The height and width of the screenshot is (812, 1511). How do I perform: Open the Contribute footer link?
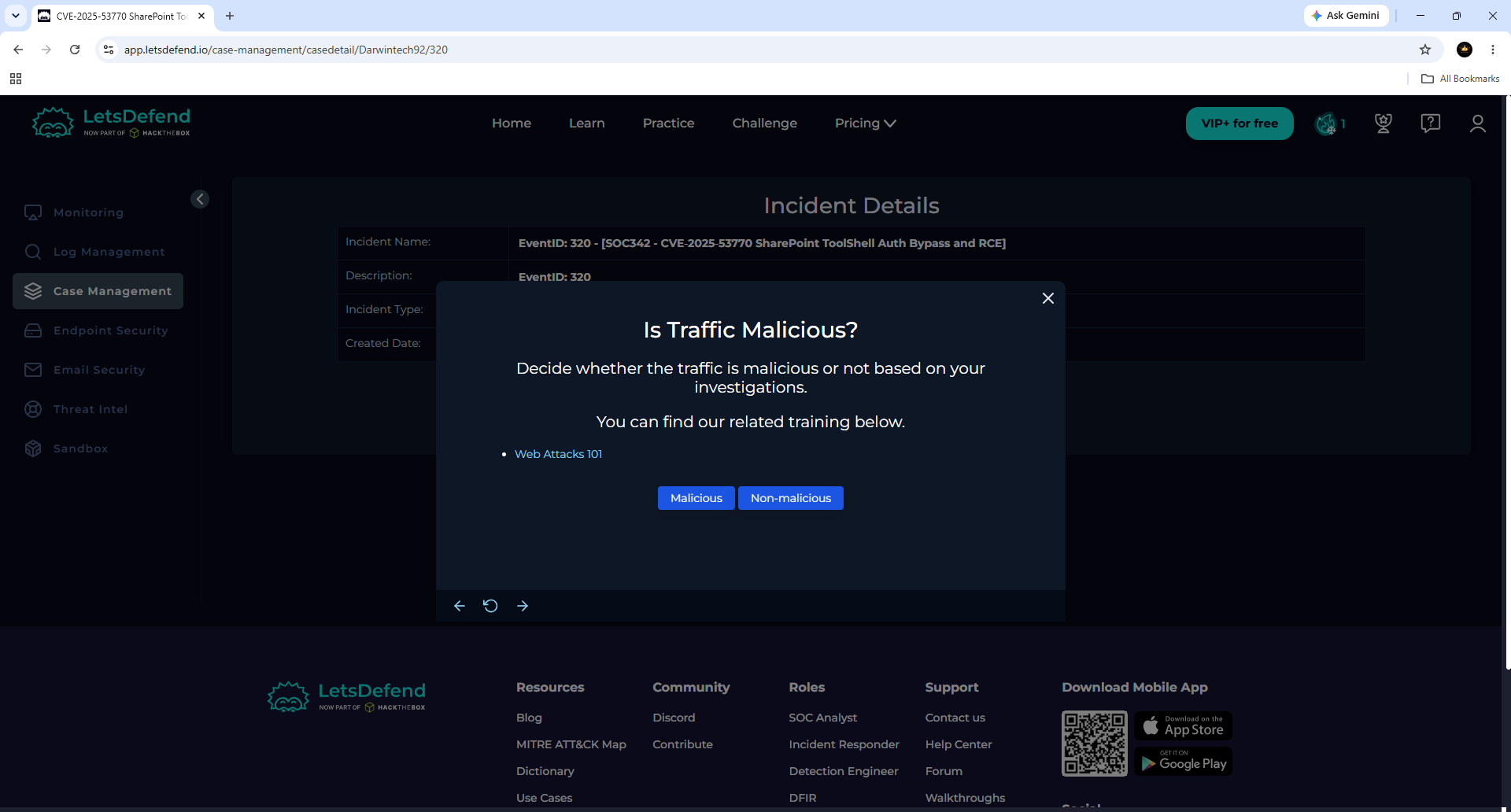point(683,744)
